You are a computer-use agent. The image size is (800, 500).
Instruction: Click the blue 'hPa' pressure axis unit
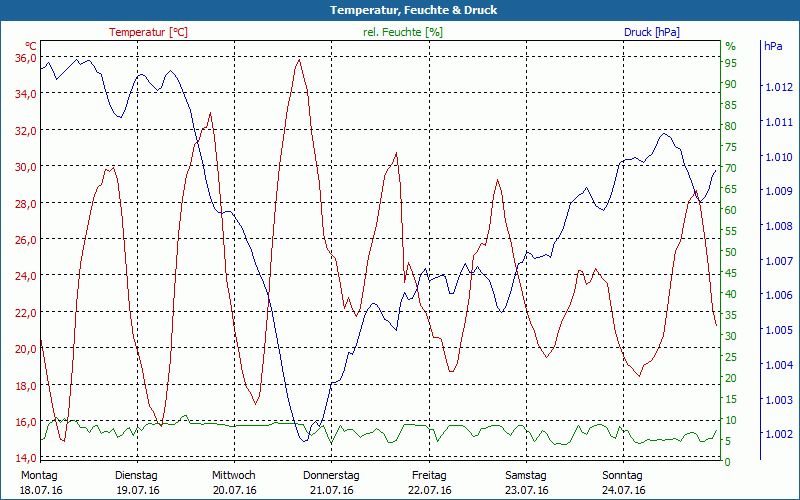(x=773, y=46)
